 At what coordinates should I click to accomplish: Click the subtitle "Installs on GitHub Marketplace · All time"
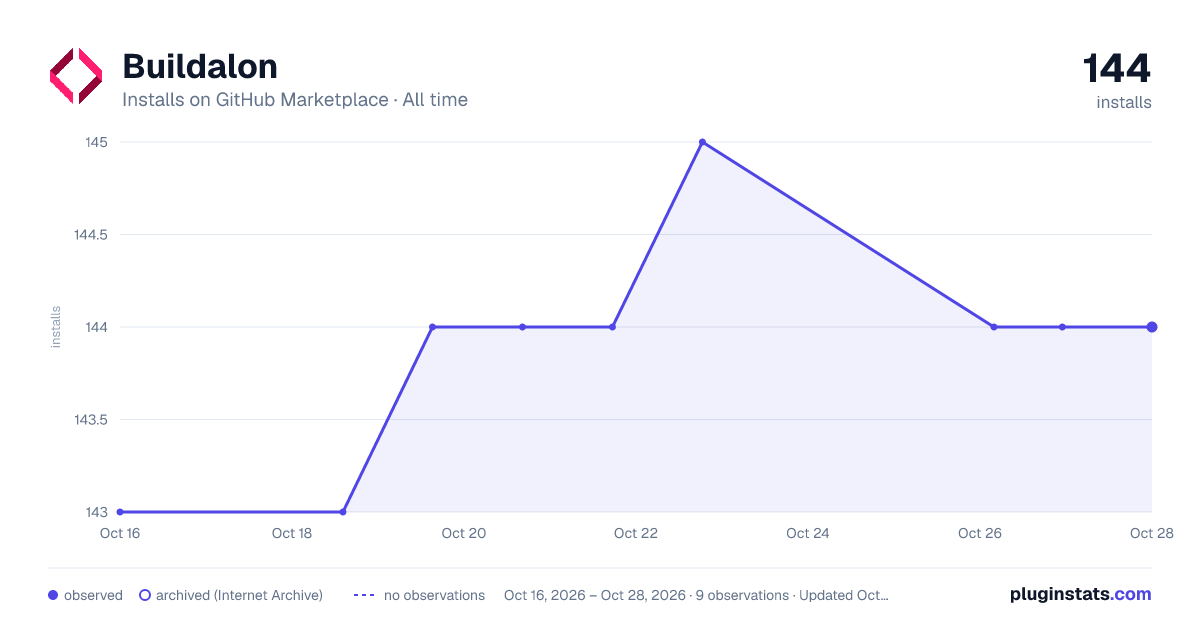point(295,100)
